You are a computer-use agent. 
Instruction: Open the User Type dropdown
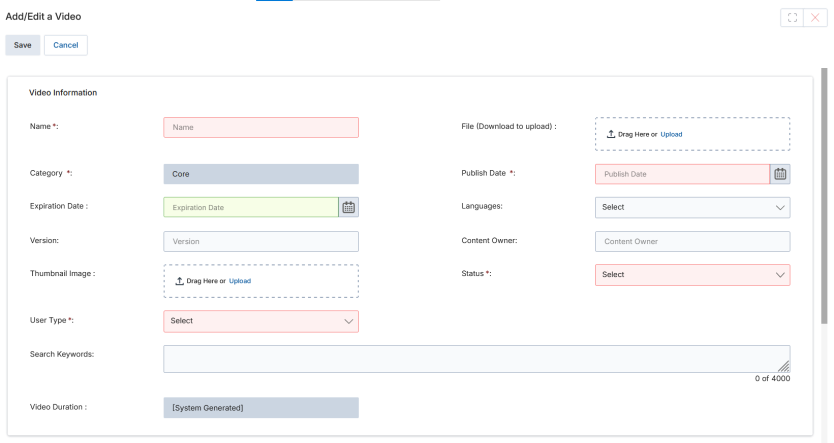(x=261, y=321)
